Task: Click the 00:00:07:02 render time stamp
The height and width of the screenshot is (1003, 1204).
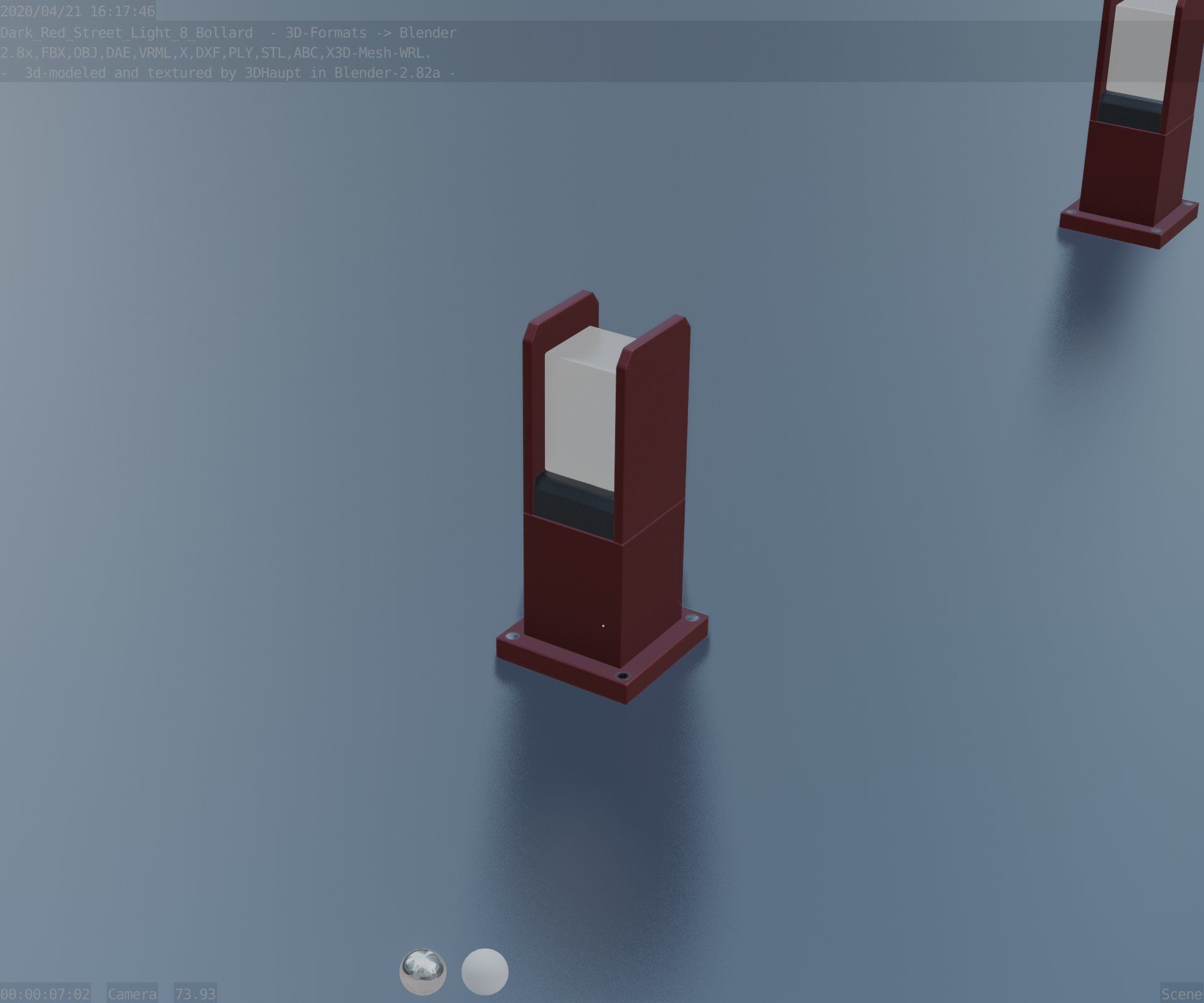Action: click(x=45, y=994)
